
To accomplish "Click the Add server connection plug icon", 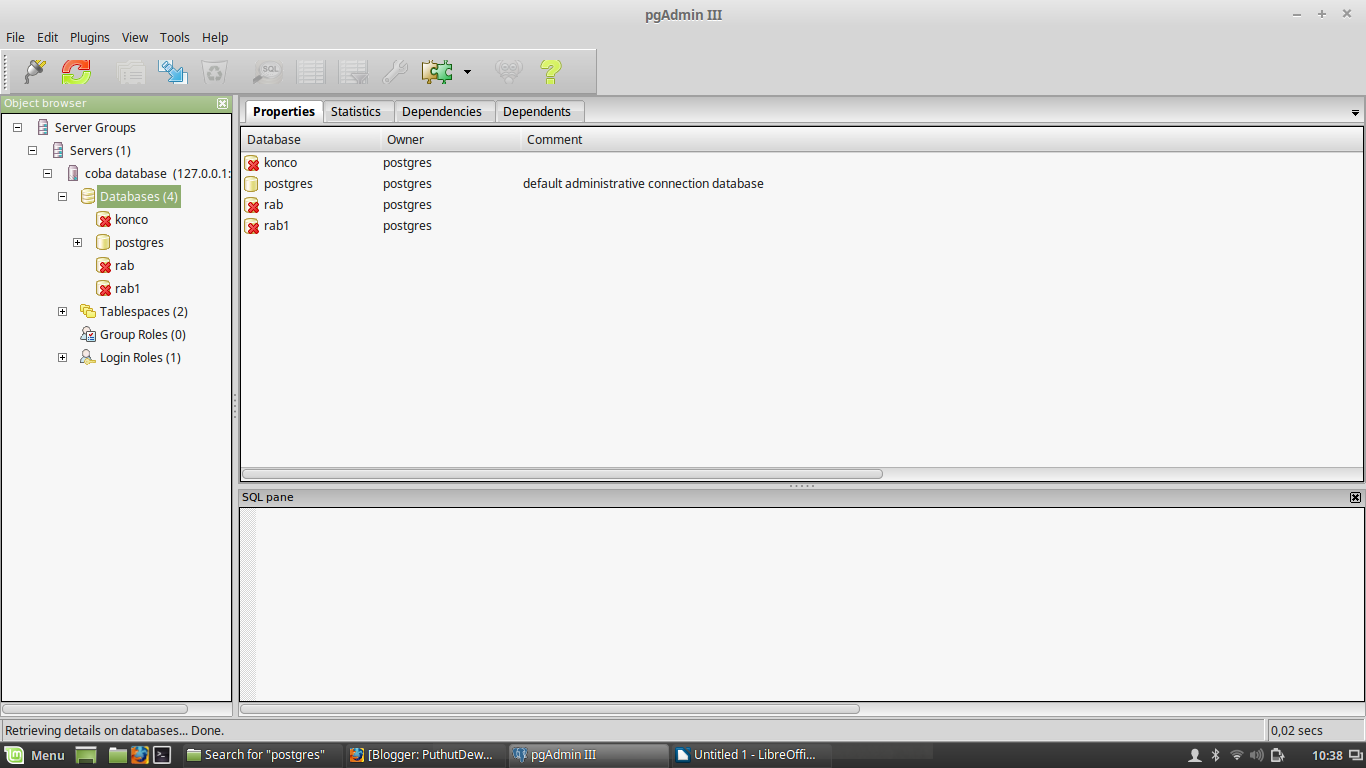I will [x=35, y=72].
